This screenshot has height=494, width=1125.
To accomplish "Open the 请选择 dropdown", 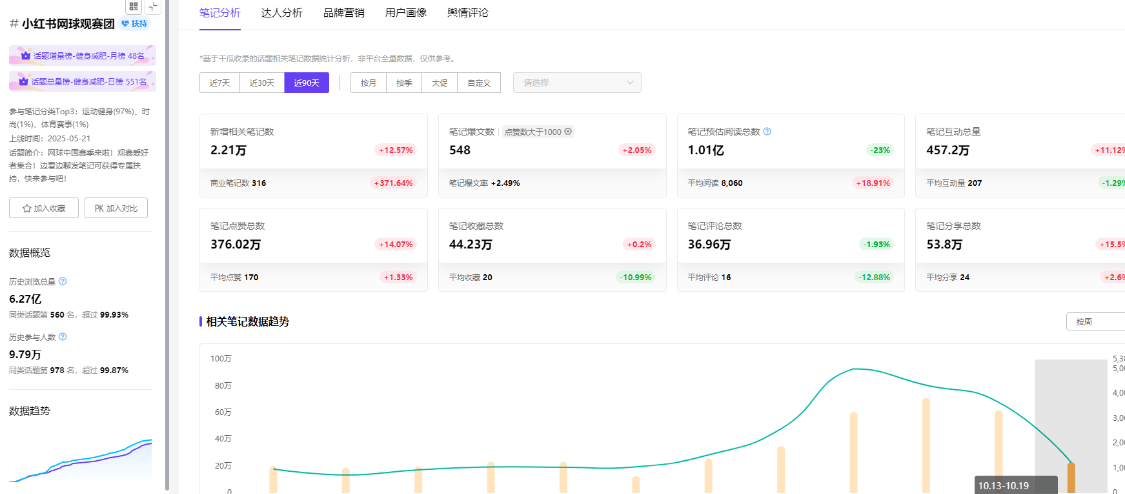I will coord(577,83).
